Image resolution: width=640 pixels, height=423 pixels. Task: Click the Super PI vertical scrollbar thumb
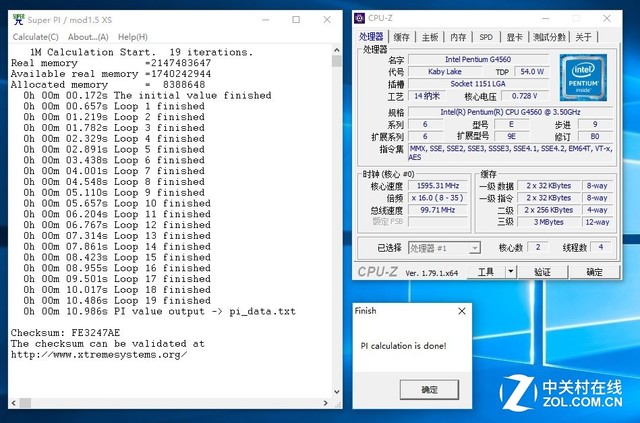click(337, 61)
